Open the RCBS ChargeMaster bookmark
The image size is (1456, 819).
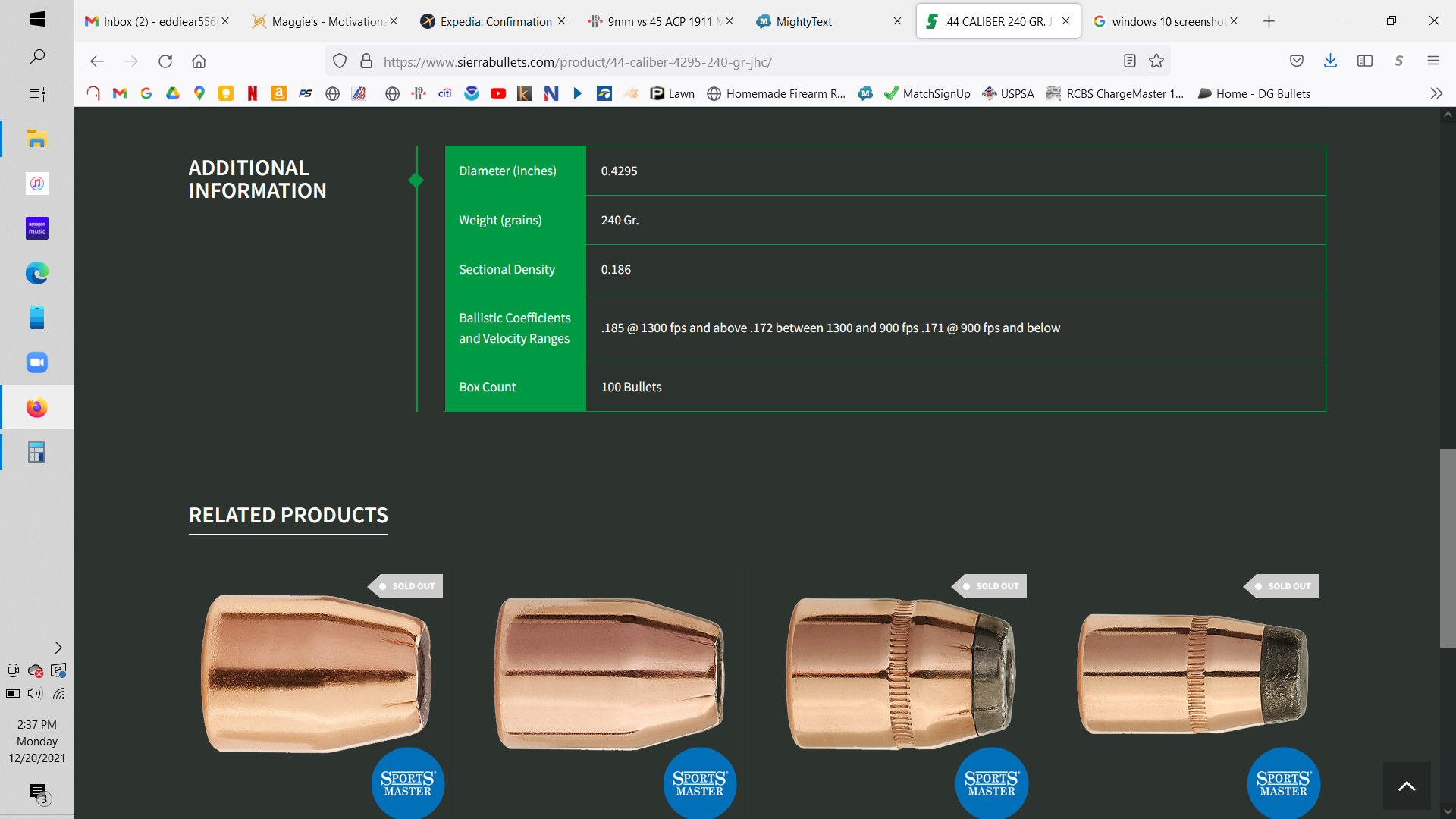1115,93
